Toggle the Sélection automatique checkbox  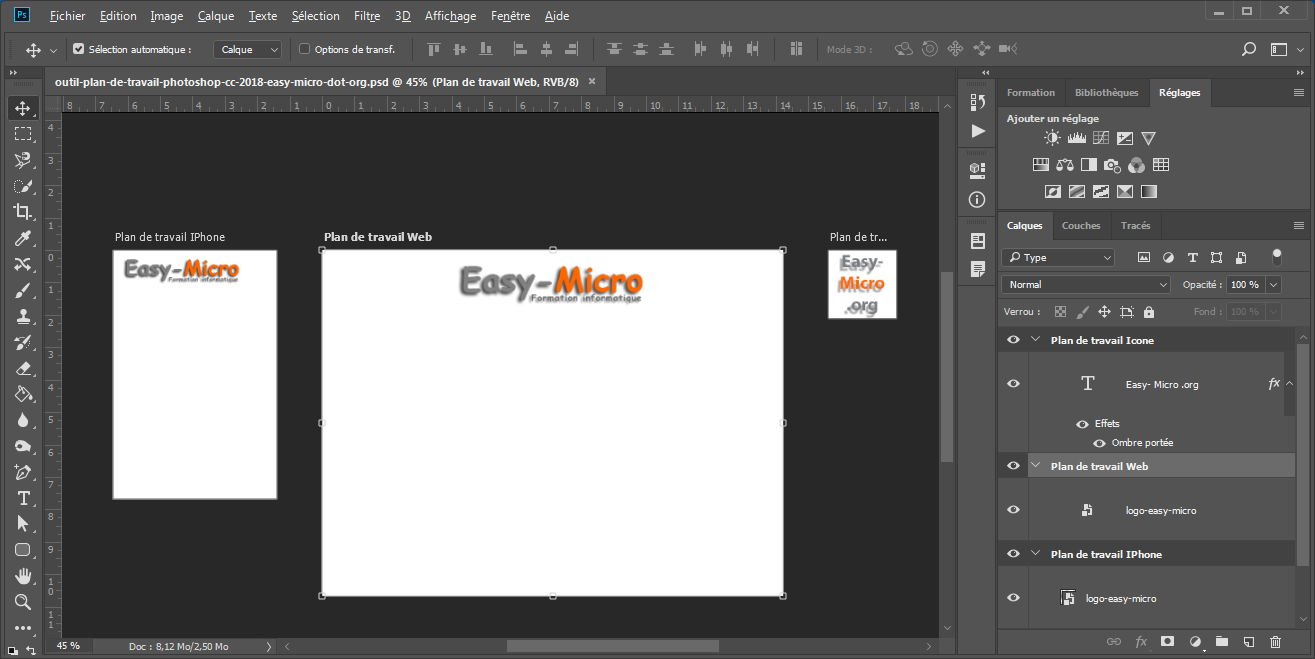79,49
